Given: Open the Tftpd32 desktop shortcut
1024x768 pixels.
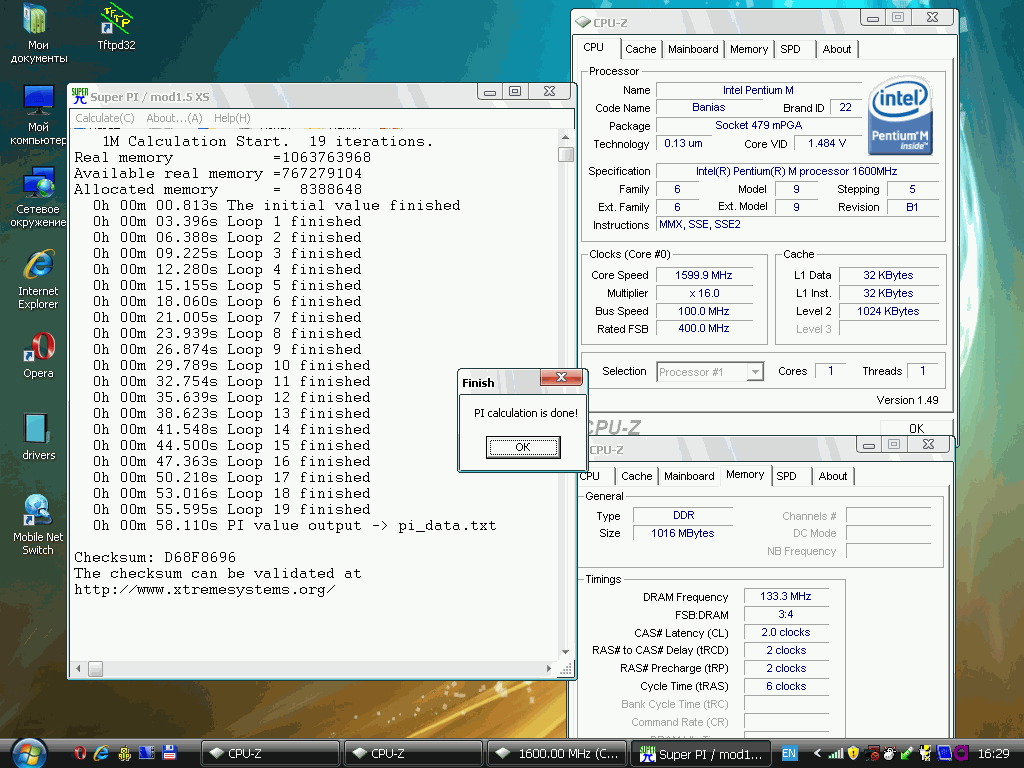Looking at the screenshot, I should click(116, 27).
